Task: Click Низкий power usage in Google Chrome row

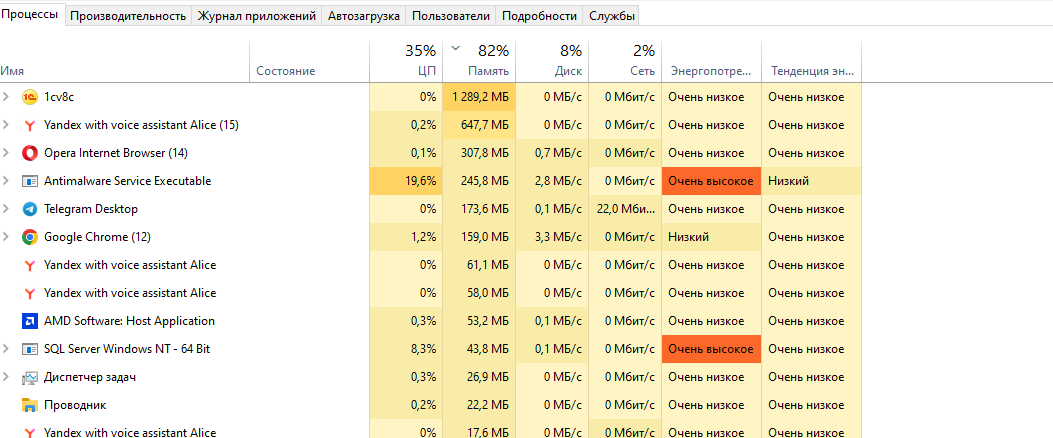Action: (x=712, y=237)
